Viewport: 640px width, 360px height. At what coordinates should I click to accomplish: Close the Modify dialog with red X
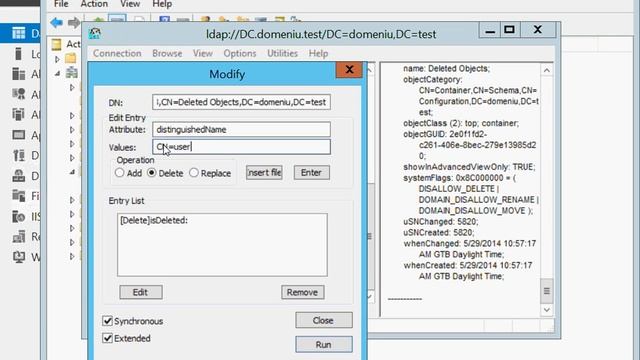tap(349, 69)
